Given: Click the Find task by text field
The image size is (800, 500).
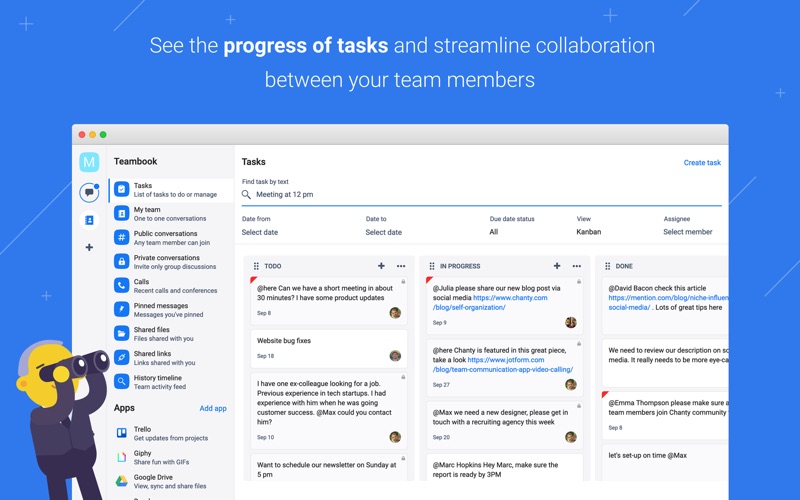Looking at the screenshot, I should click(482, 194).
